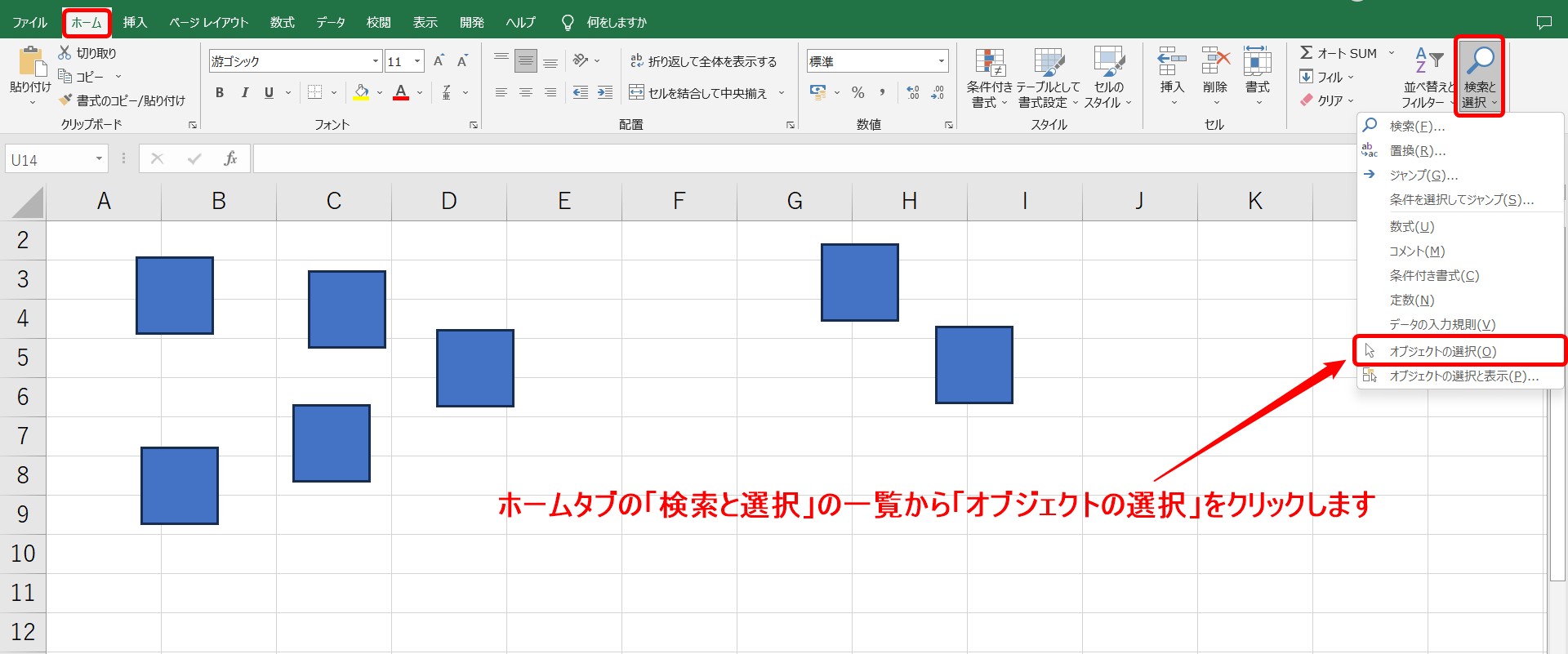Click the decrease indent icon
The width and height of the screenshot is (1568, 654).
[581, 93]
